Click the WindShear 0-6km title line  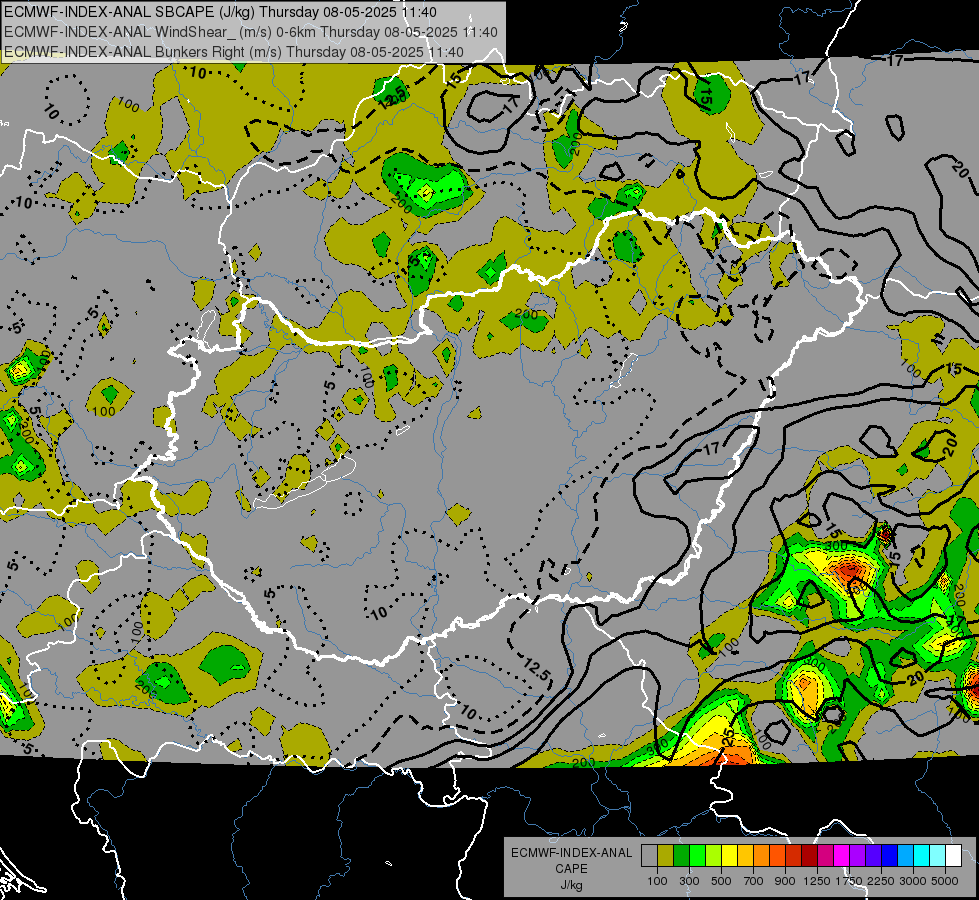tap(250, 32)
